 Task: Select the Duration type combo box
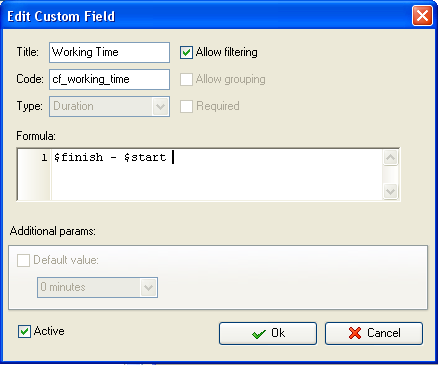coord(109,106)
